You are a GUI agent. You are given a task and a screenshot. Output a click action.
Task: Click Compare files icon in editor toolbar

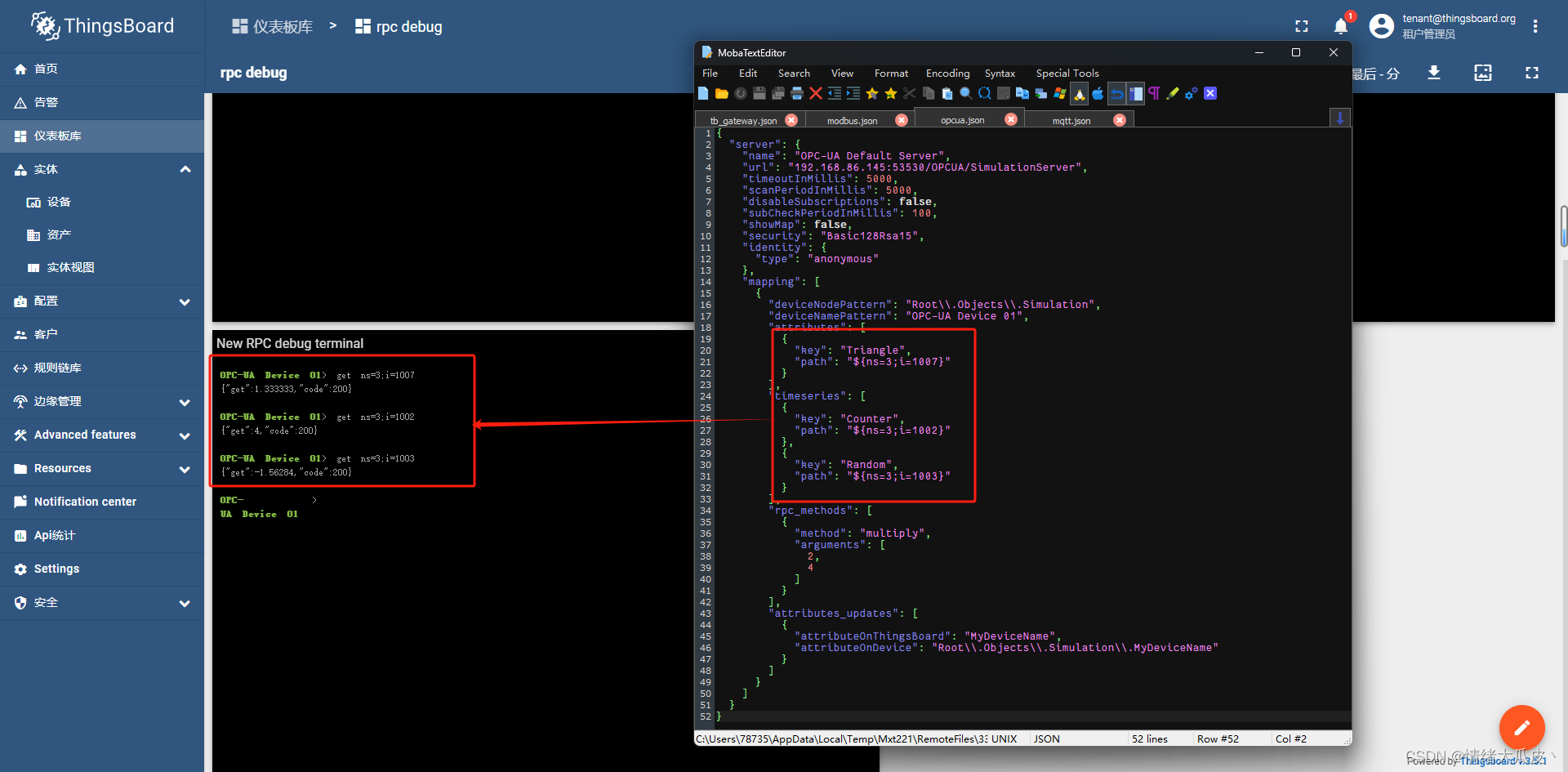click(x=1022, y=93)
